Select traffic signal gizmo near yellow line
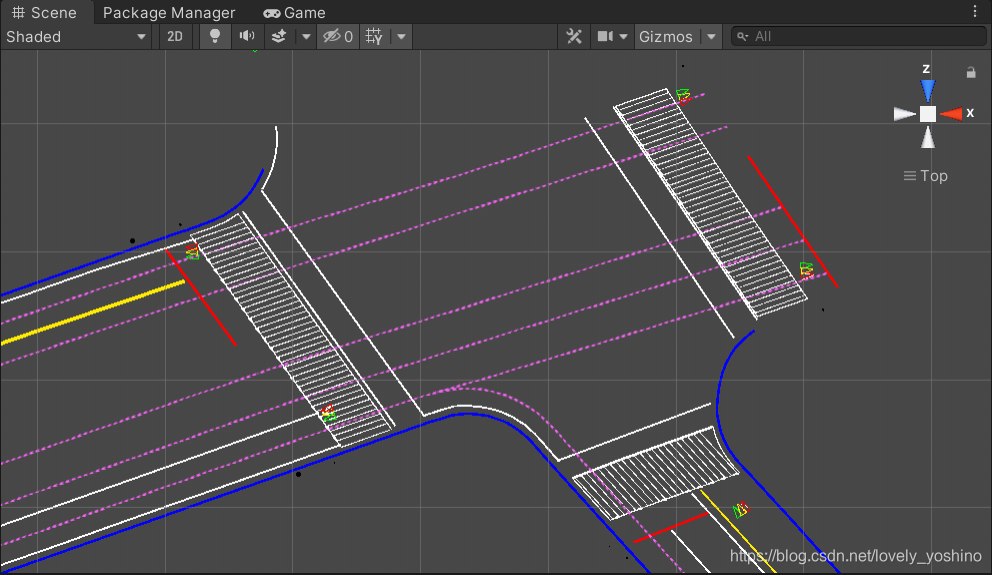 192,252
